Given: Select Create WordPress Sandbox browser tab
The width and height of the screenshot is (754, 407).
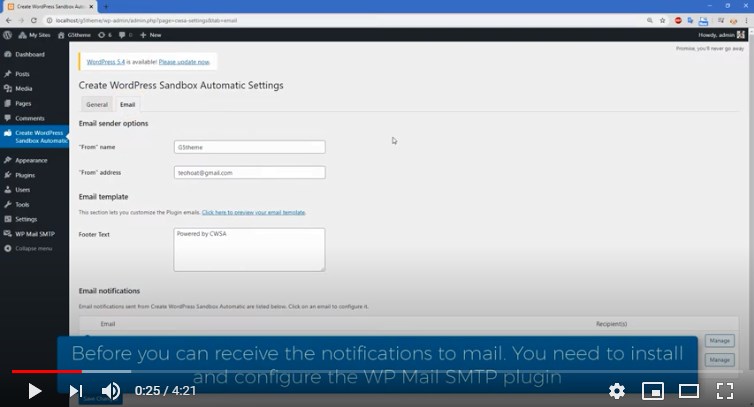Looking at the screenshot, I should click(50, 7).
